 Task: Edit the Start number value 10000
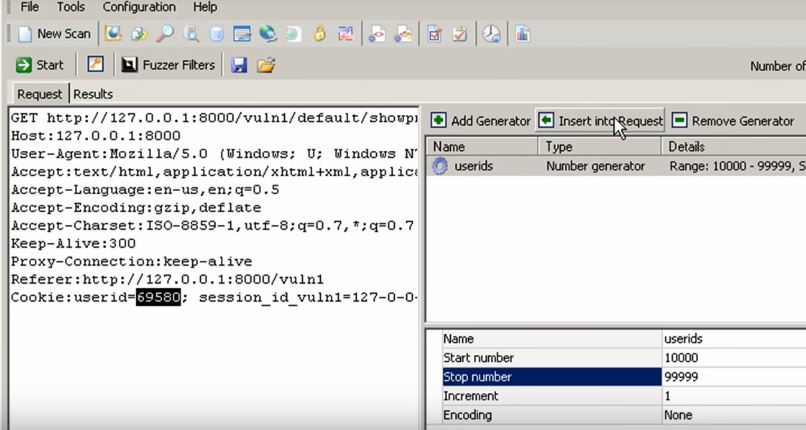point(734,358)
